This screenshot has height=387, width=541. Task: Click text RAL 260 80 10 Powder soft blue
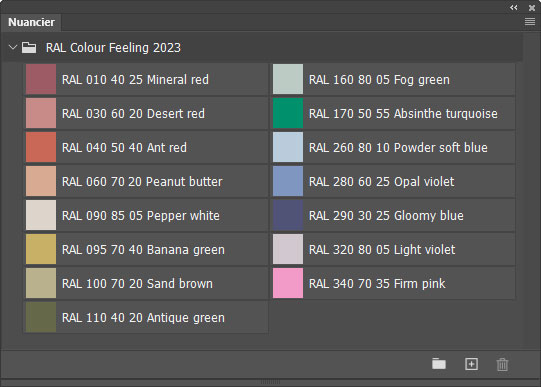[x=398, y=148]
